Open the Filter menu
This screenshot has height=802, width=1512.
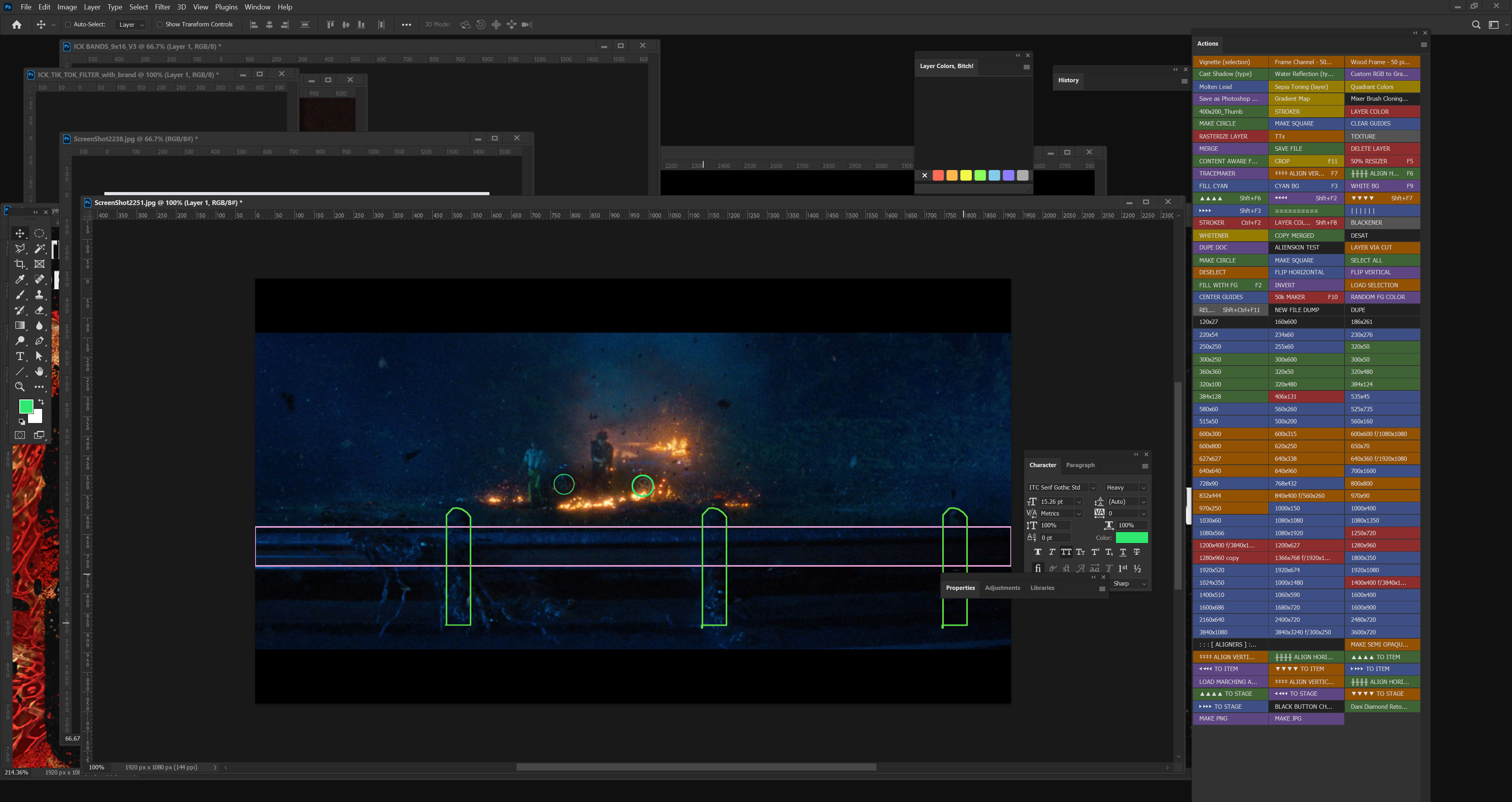tap(163, 7)
